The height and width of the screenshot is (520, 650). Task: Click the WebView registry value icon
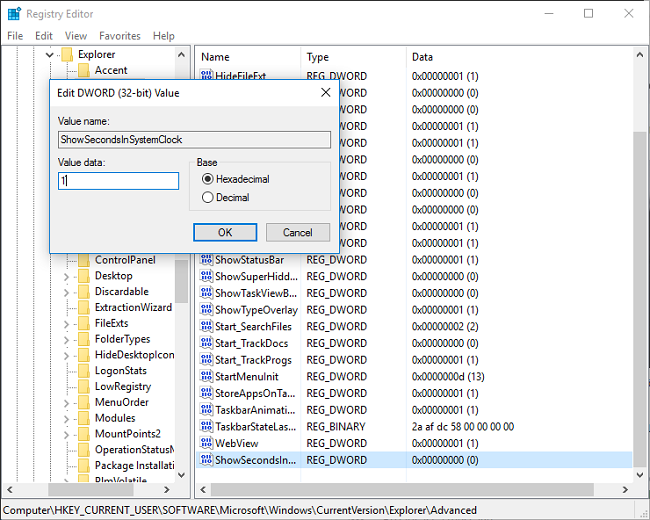207,443
